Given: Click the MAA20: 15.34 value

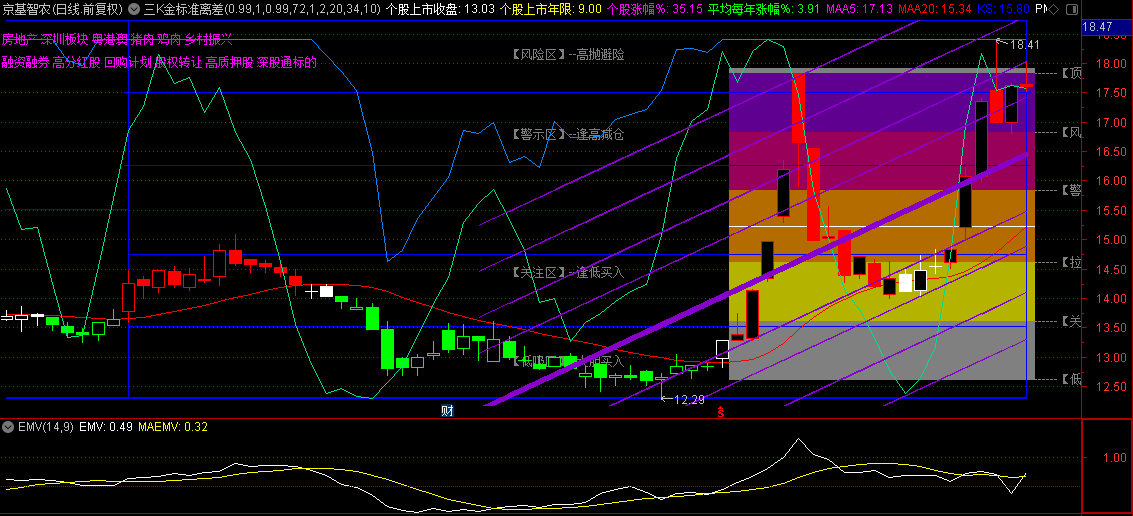Looking at the screenshot, I should (936, 9).
